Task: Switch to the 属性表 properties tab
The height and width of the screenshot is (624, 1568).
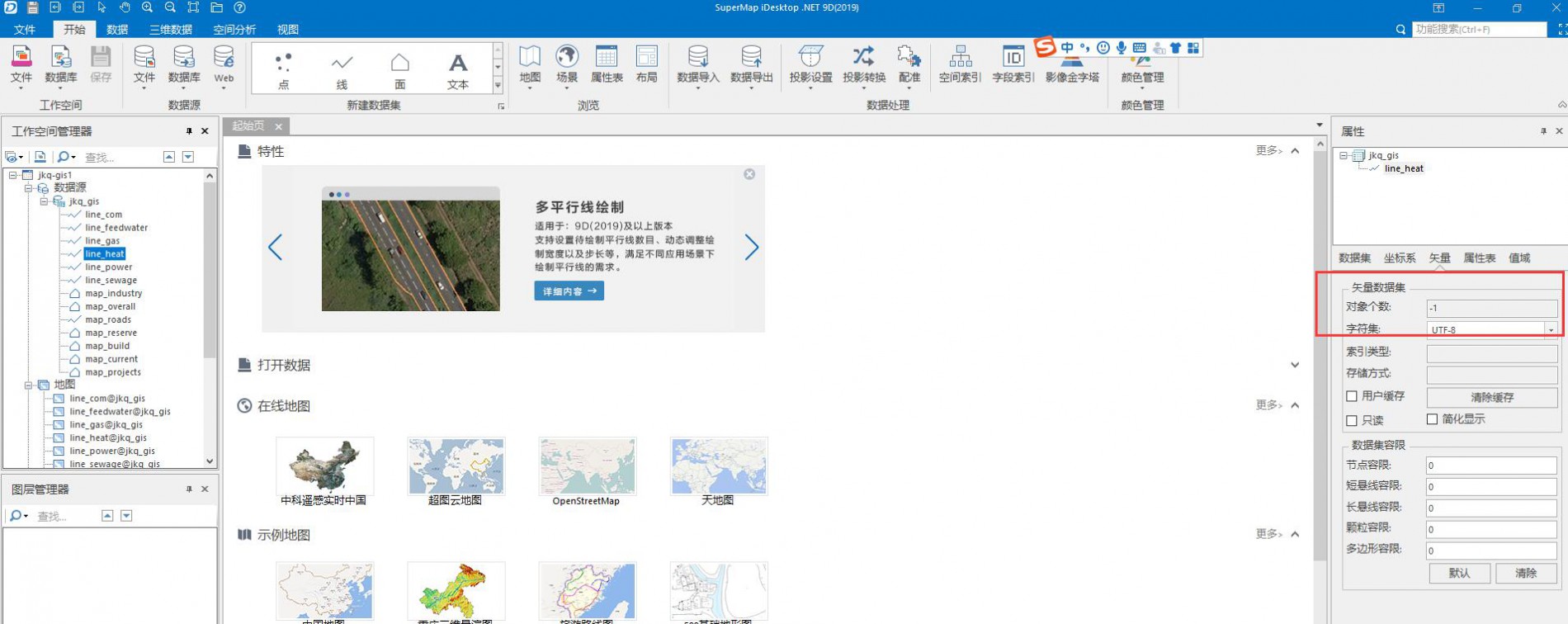Action: pos(1479,258)
